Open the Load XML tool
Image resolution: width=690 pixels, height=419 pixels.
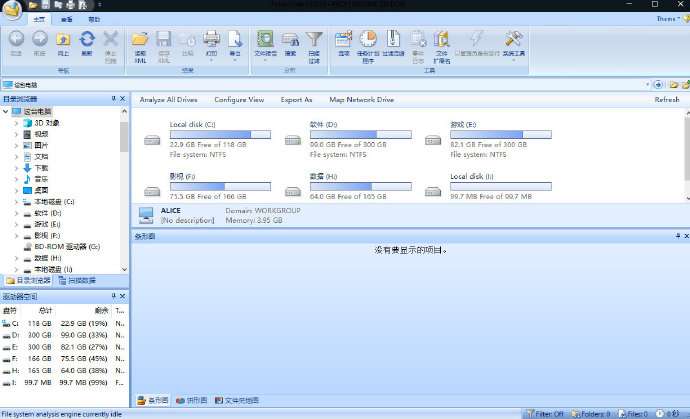(x=140, y=41)
